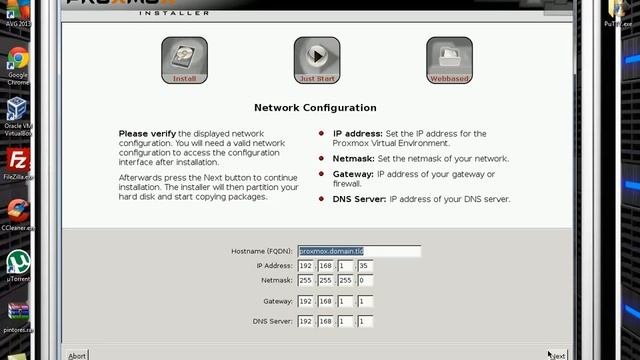Viewport: 640px width, 360px height.
Task: Click IP Address first octet field 192
Action: [305, 266]
